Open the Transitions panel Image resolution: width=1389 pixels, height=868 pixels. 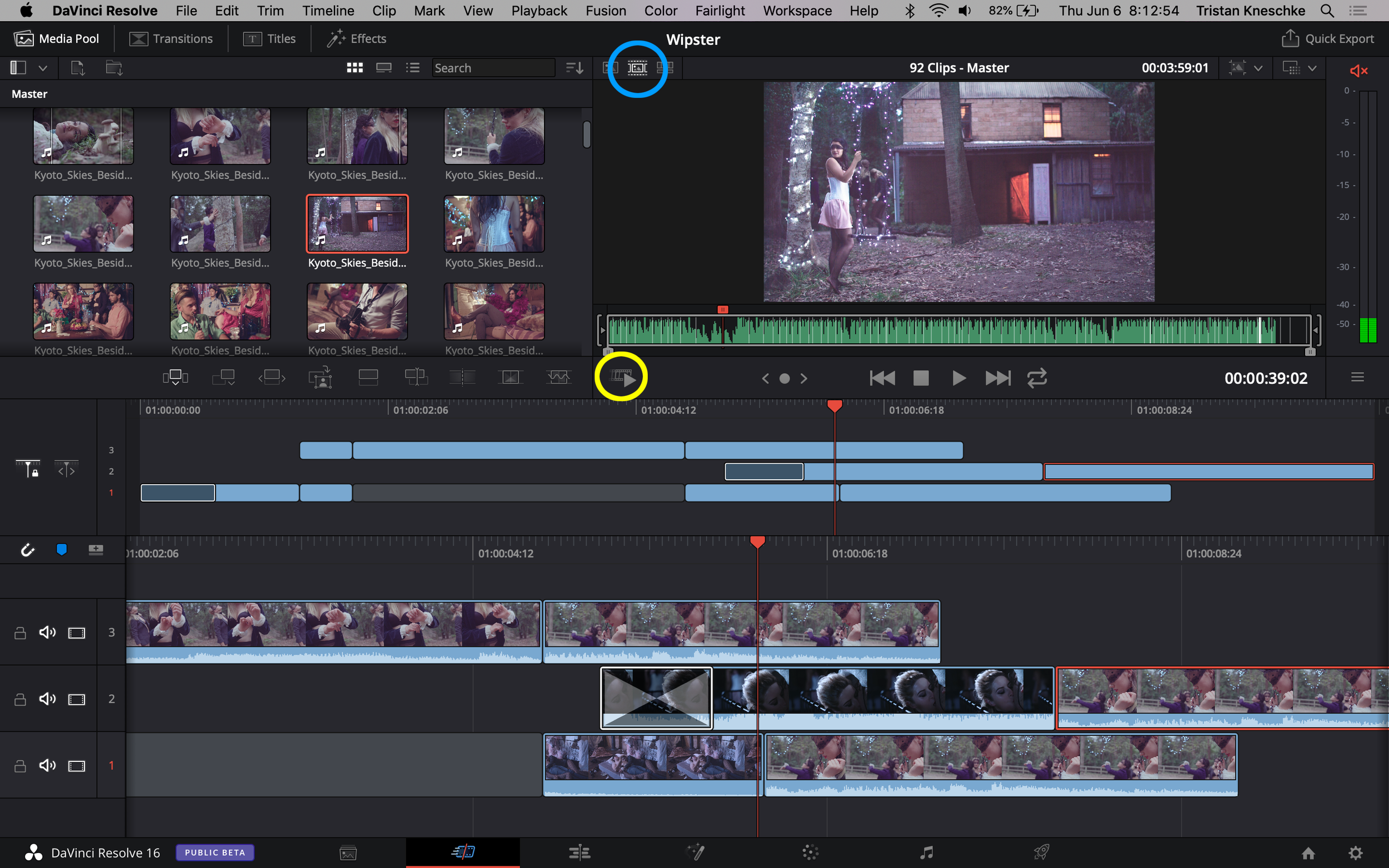[x=171, y=38]
